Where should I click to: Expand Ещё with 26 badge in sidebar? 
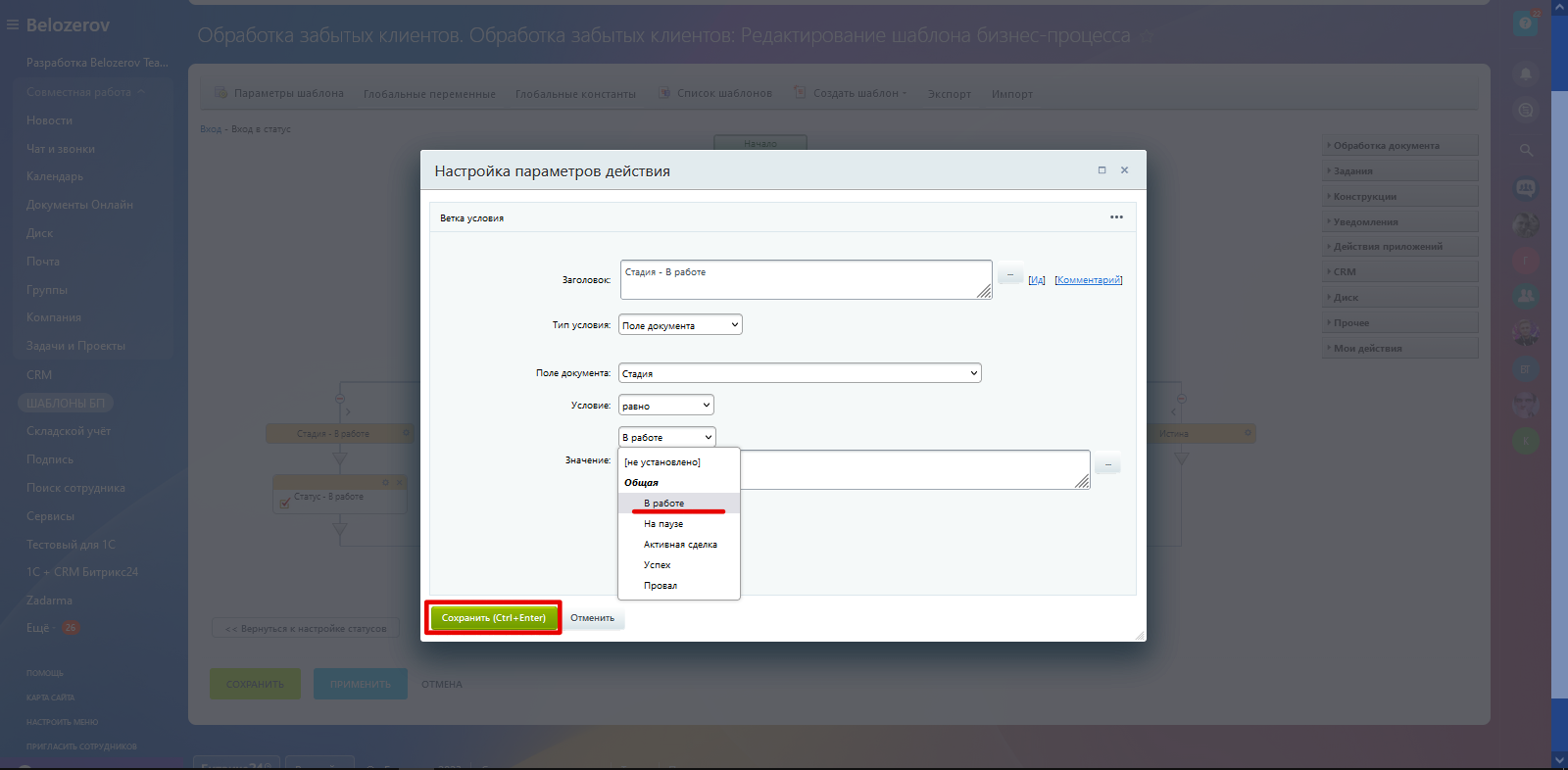click(x=53, y=628)
